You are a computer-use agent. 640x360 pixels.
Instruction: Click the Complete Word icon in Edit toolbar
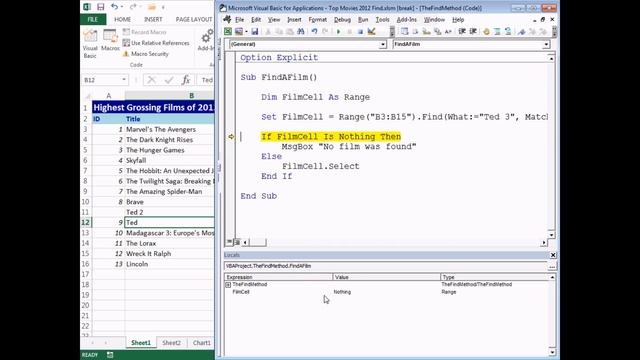[x=448, y=31]
